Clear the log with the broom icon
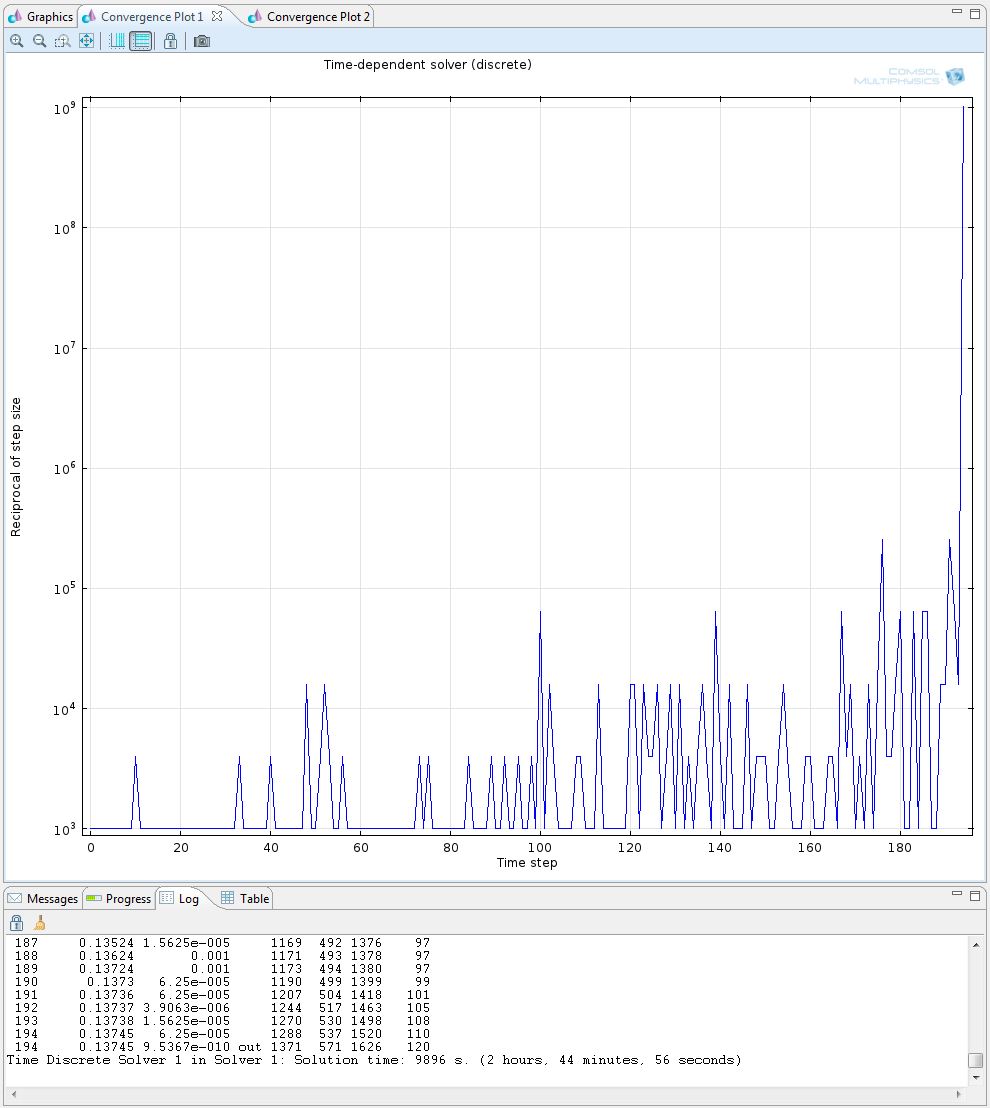The image size is (990, 1108). (40, 923)
